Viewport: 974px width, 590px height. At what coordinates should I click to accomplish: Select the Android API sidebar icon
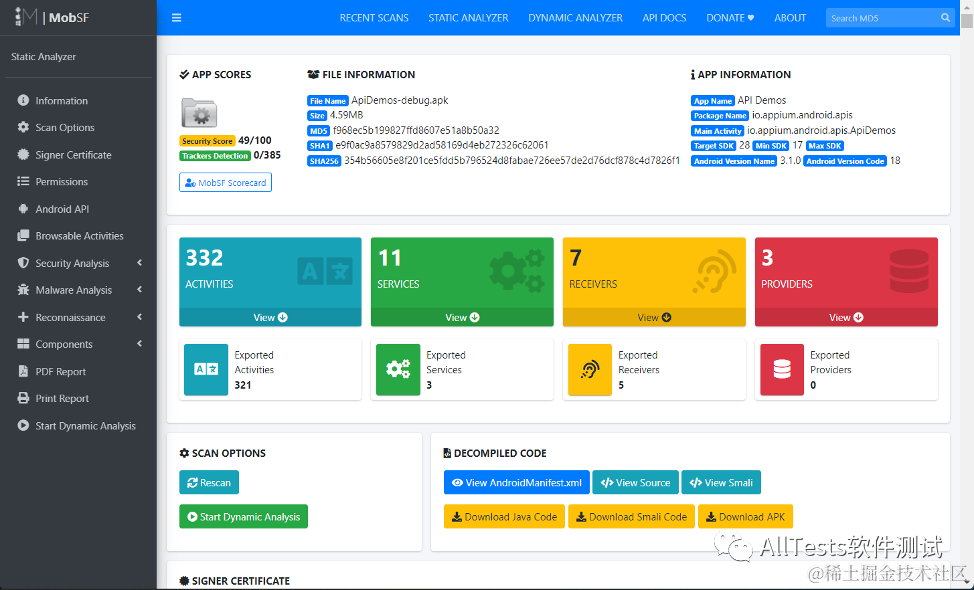click(x=24, y=209)
